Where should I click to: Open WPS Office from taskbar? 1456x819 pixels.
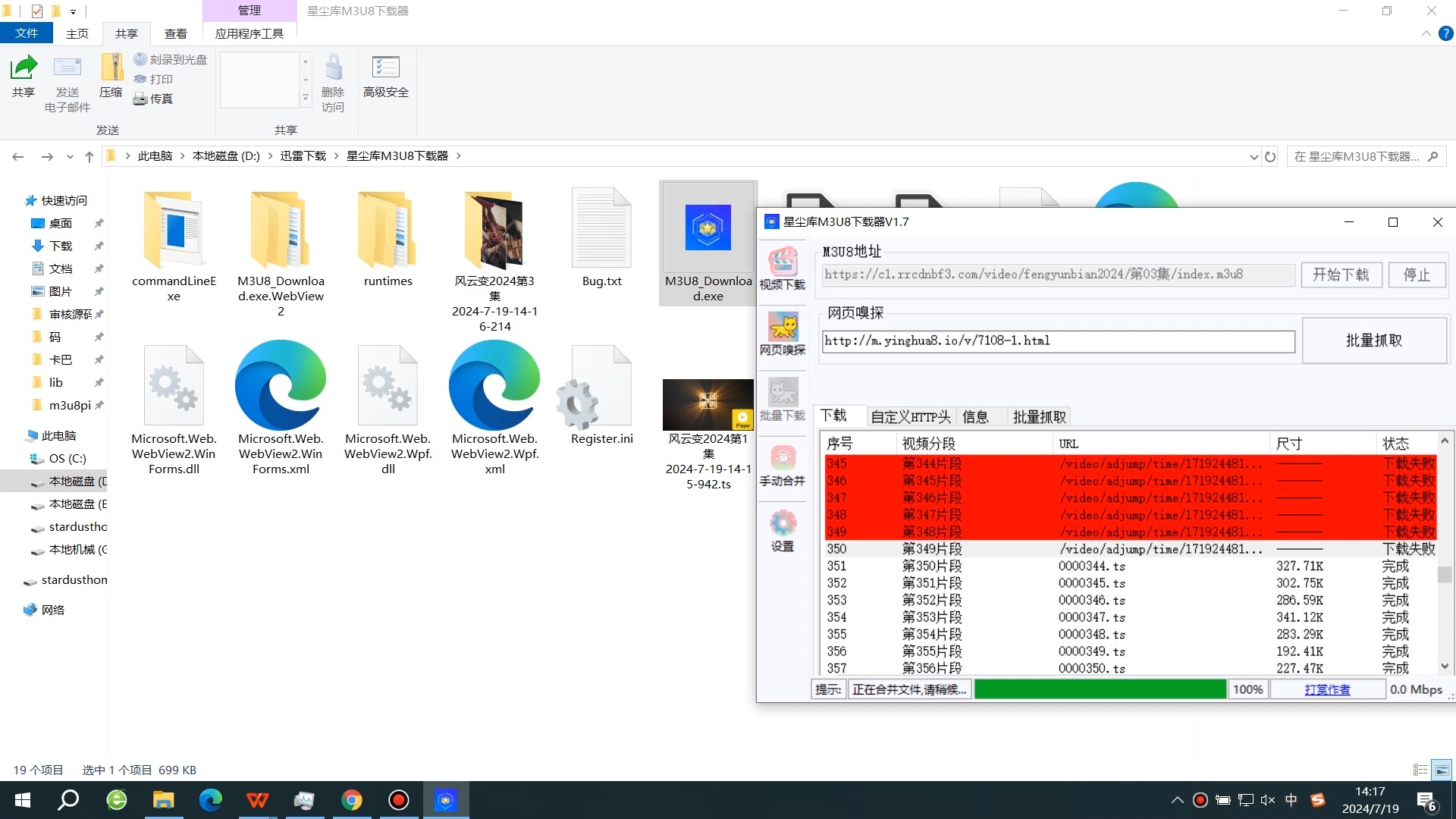(x=258, y=800)
